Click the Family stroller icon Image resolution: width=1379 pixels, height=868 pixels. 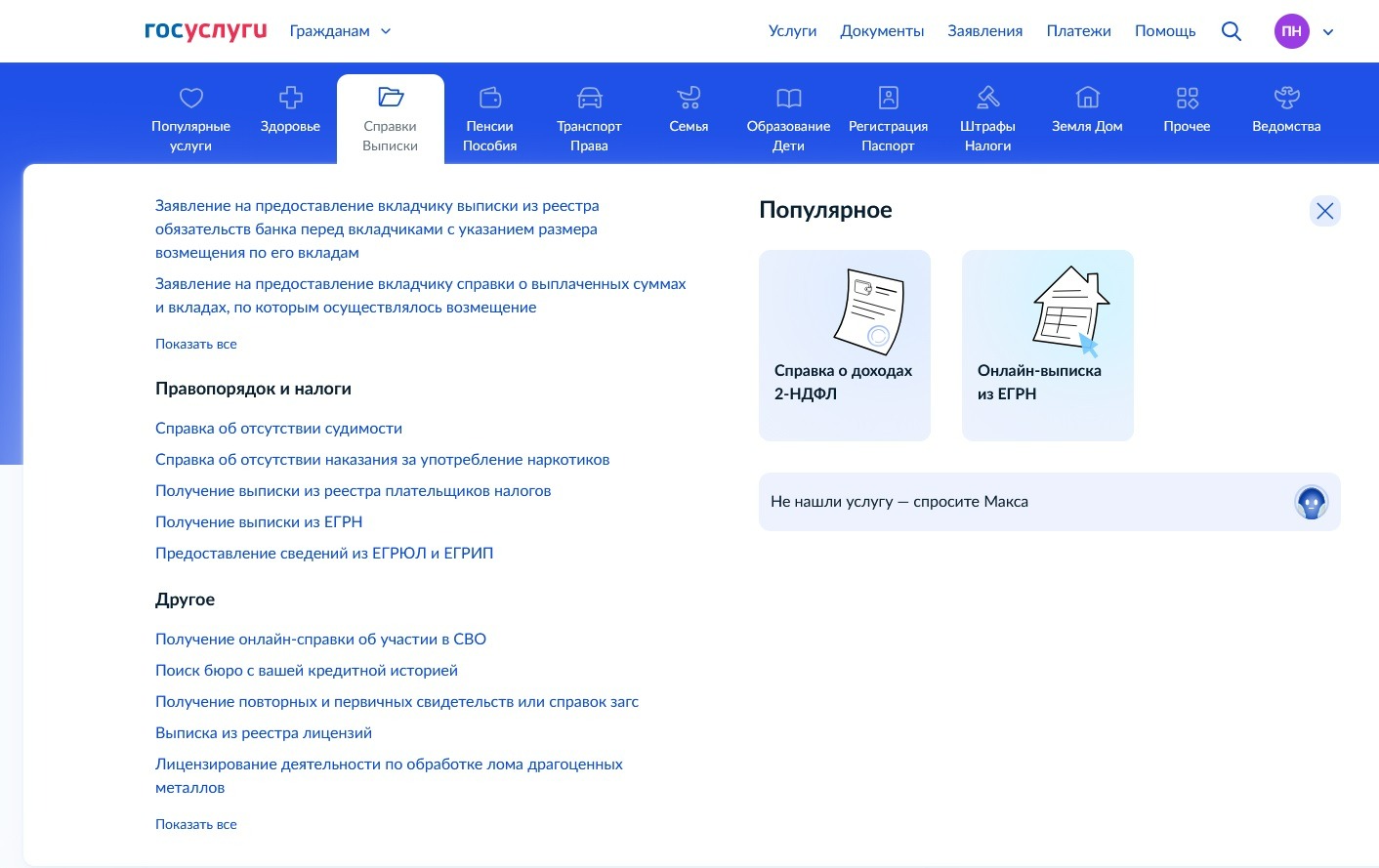[x=689, y=98]
